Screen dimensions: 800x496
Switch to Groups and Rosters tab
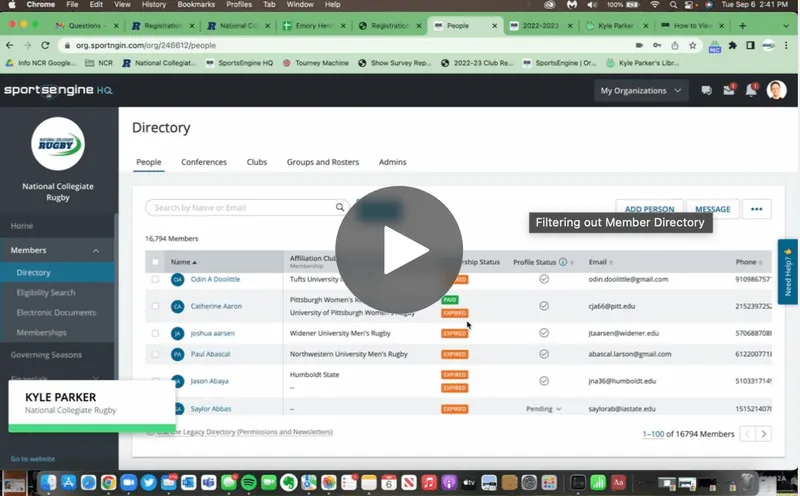pyautogui.click(x=322, y=162)
